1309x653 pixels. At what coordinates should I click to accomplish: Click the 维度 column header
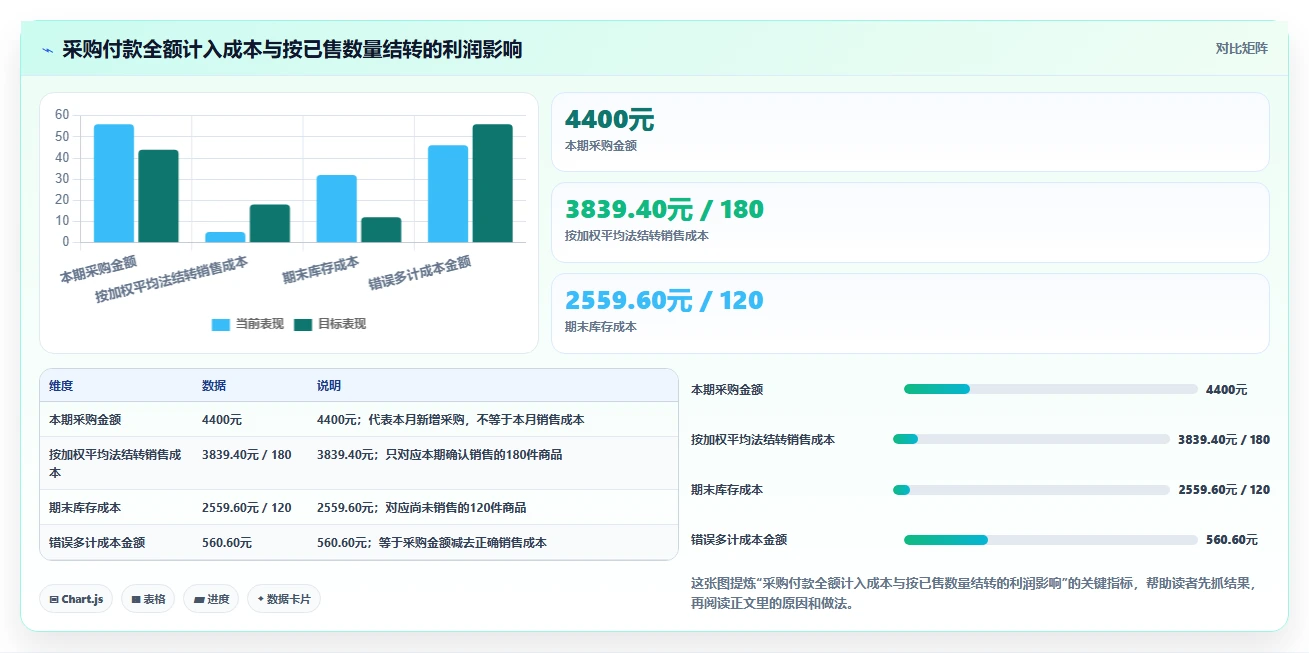pyautogui.click(x=61, y=386)
